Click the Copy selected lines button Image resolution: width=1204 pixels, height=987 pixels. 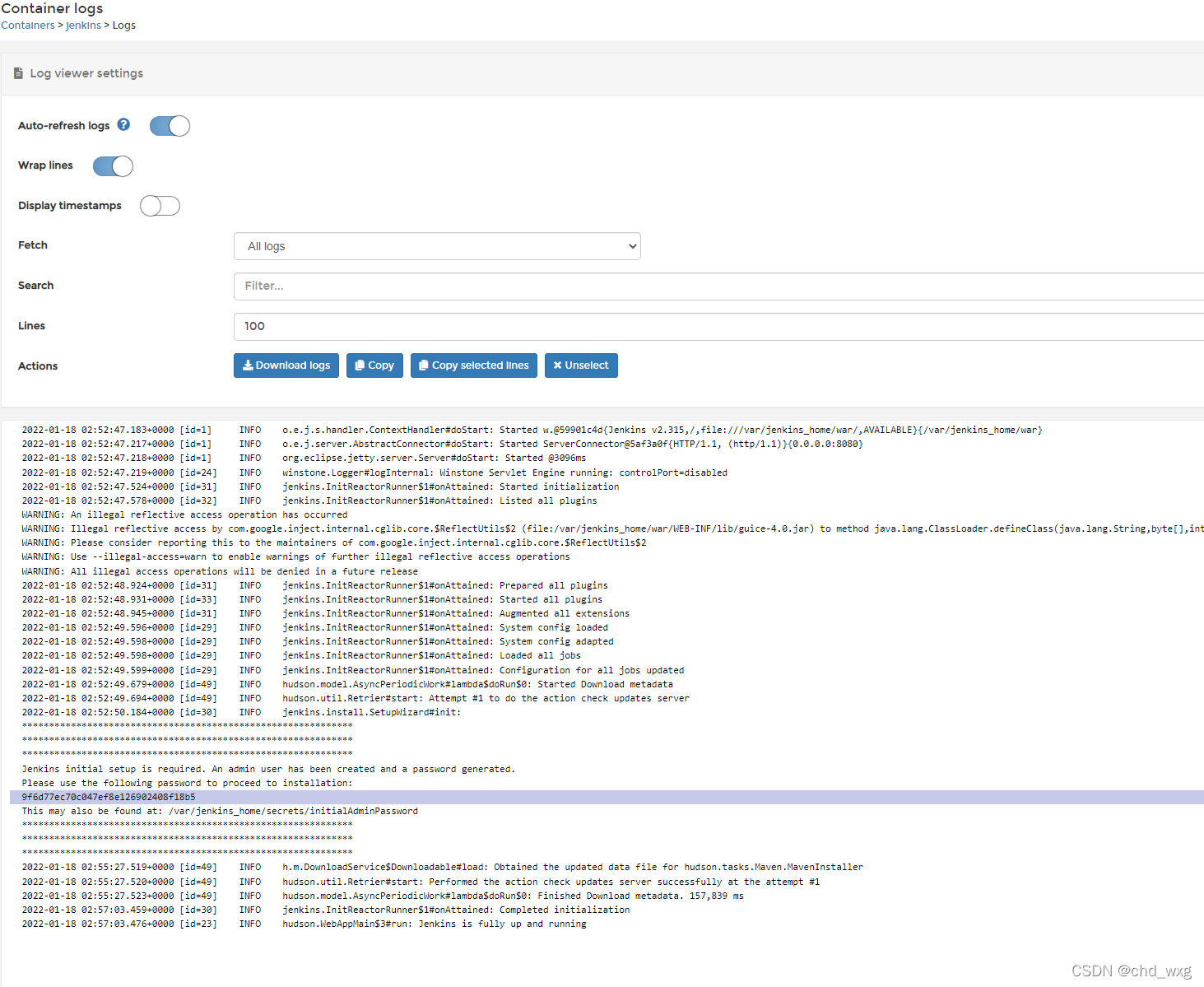click(x=474, y=365)
